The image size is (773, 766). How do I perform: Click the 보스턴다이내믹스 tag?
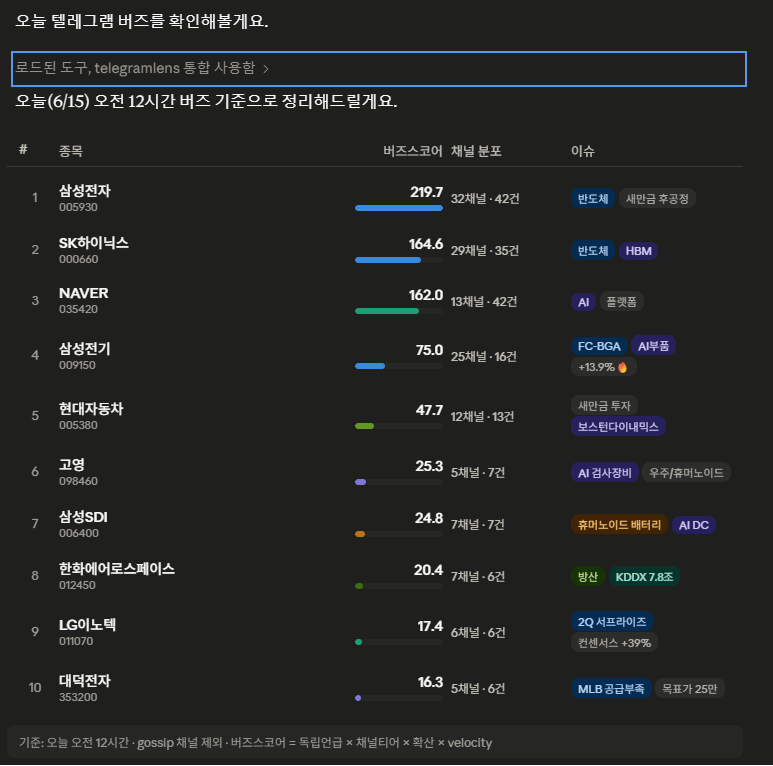pos(618,426)
